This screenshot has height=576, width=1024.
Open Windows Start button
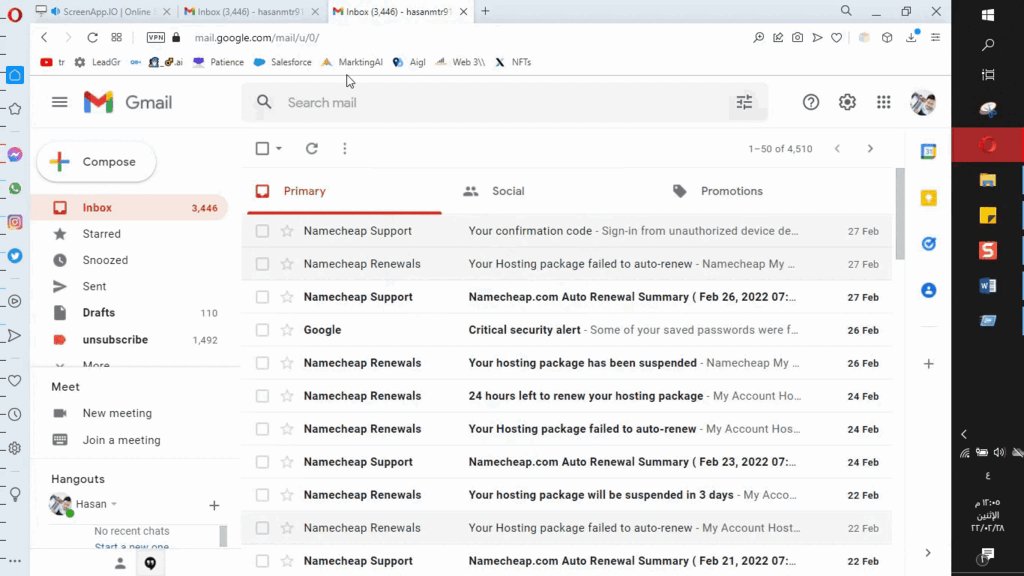(x=987, y=15)
